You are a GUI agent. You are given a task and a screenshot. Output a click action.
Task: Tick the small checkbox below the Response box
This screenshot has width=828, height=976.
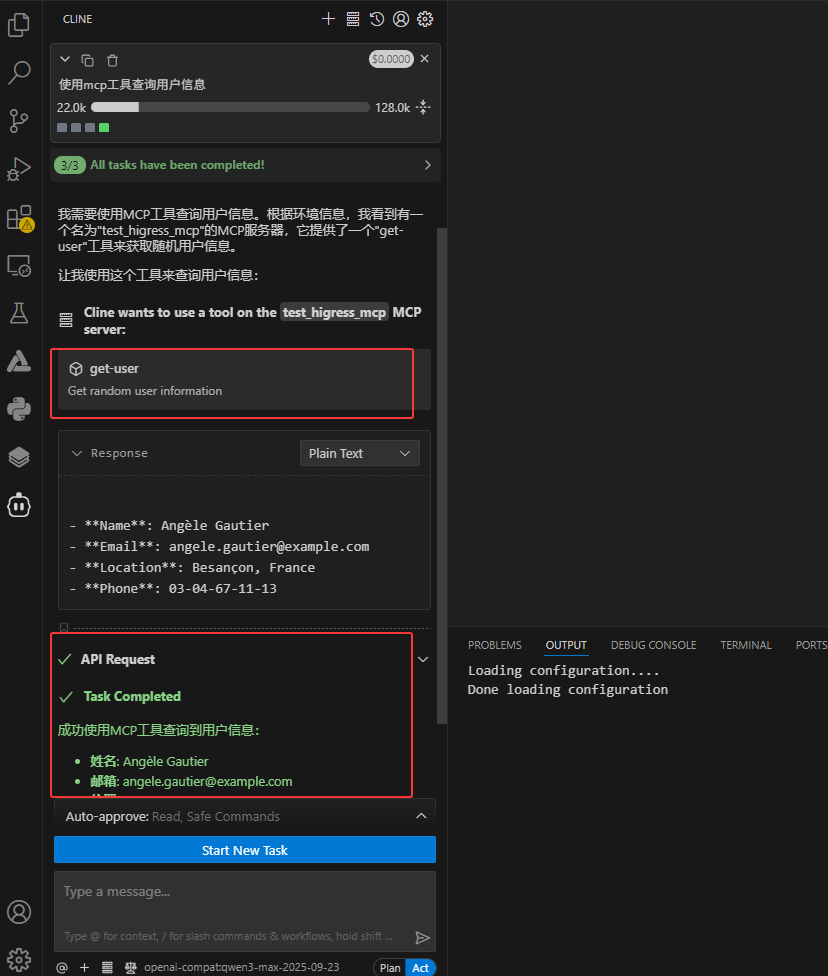click(64, 625)
